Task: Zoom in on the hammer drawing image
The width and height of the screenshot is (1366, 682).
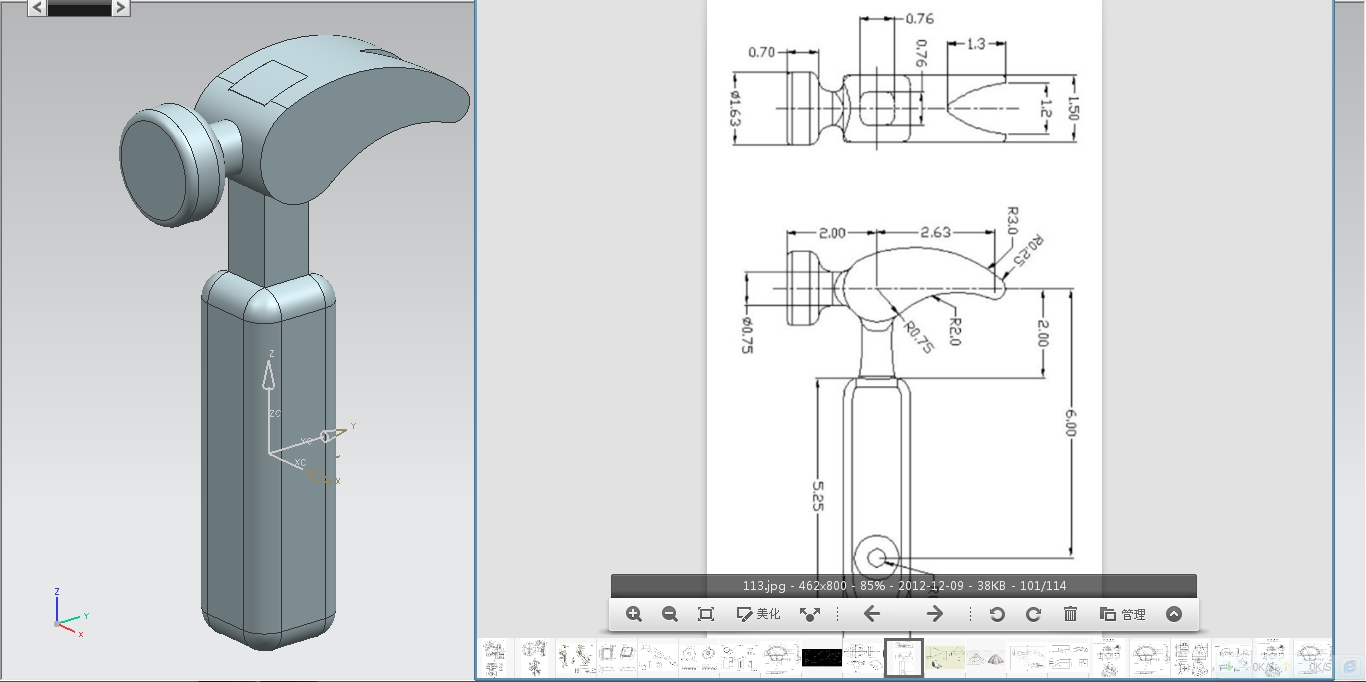Action: [633, 614]
